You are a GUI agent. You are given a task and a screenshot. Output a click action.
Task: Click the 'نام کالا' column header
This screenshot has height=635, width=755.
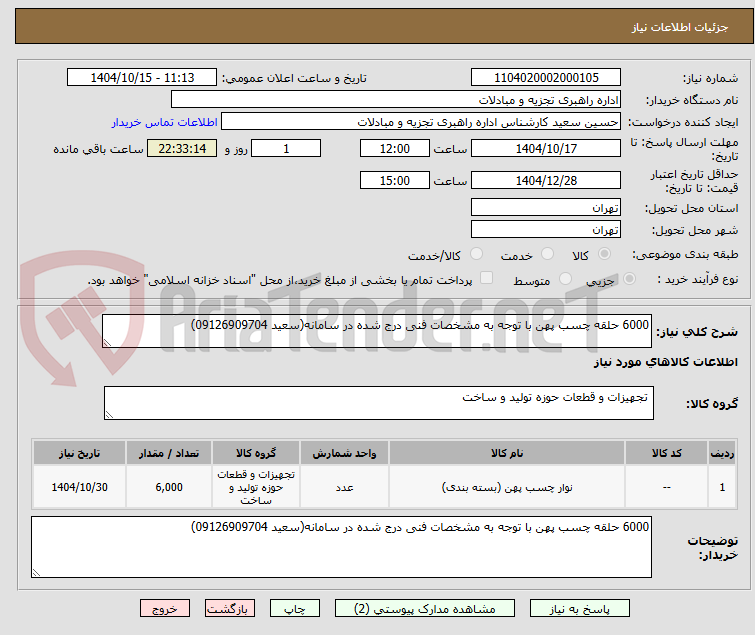pyautogui.click(x=507, y=453)
